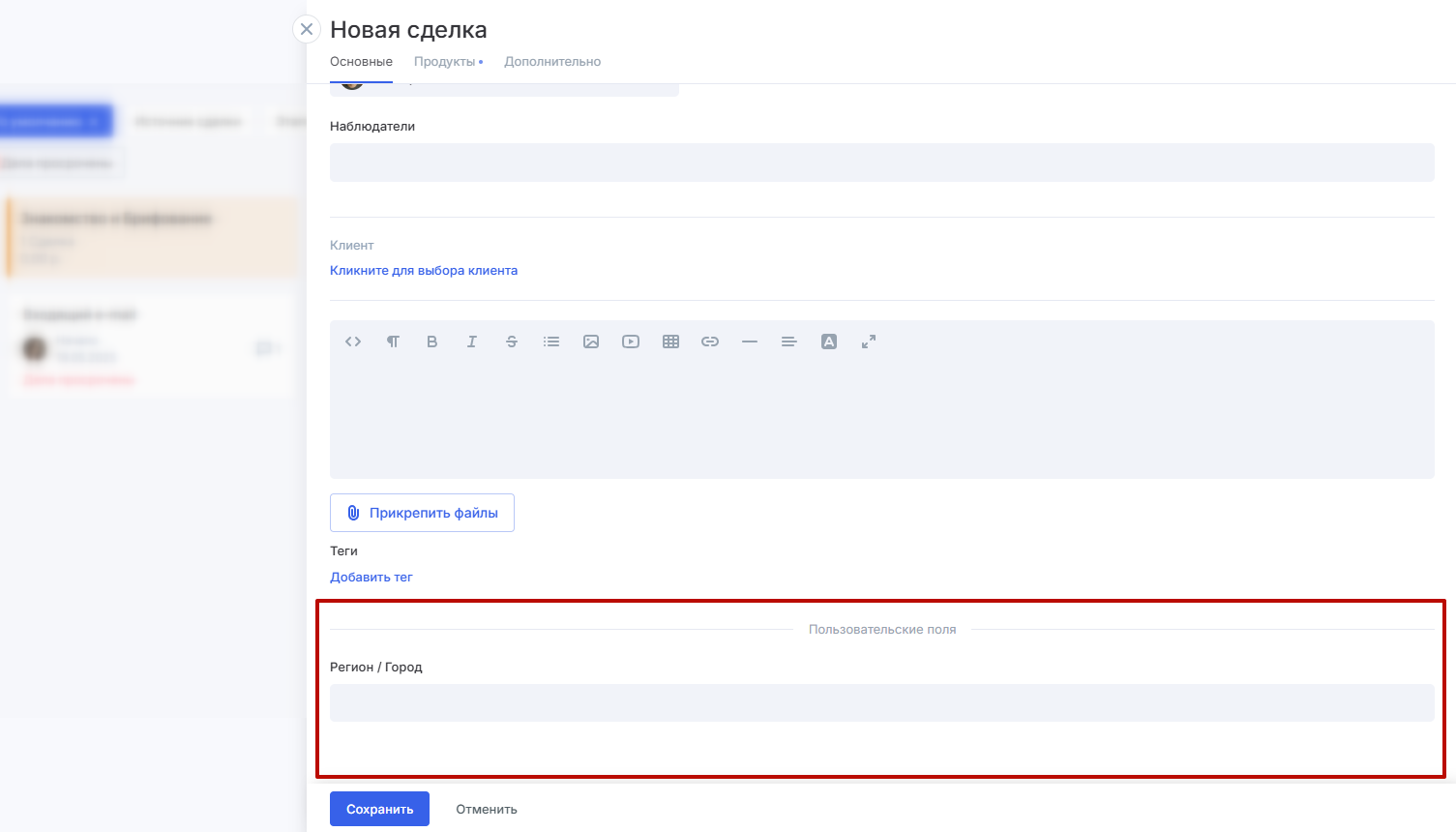Open text alignment options
The width and height of the screenshot is (1456, 832).
[789, 342]
